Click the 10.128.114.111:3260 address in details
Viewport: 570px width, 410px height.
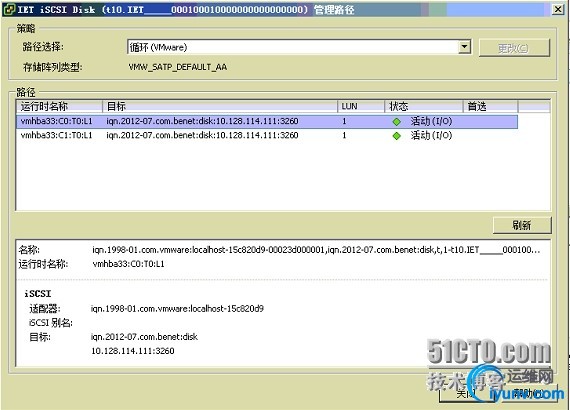point(133,351)
